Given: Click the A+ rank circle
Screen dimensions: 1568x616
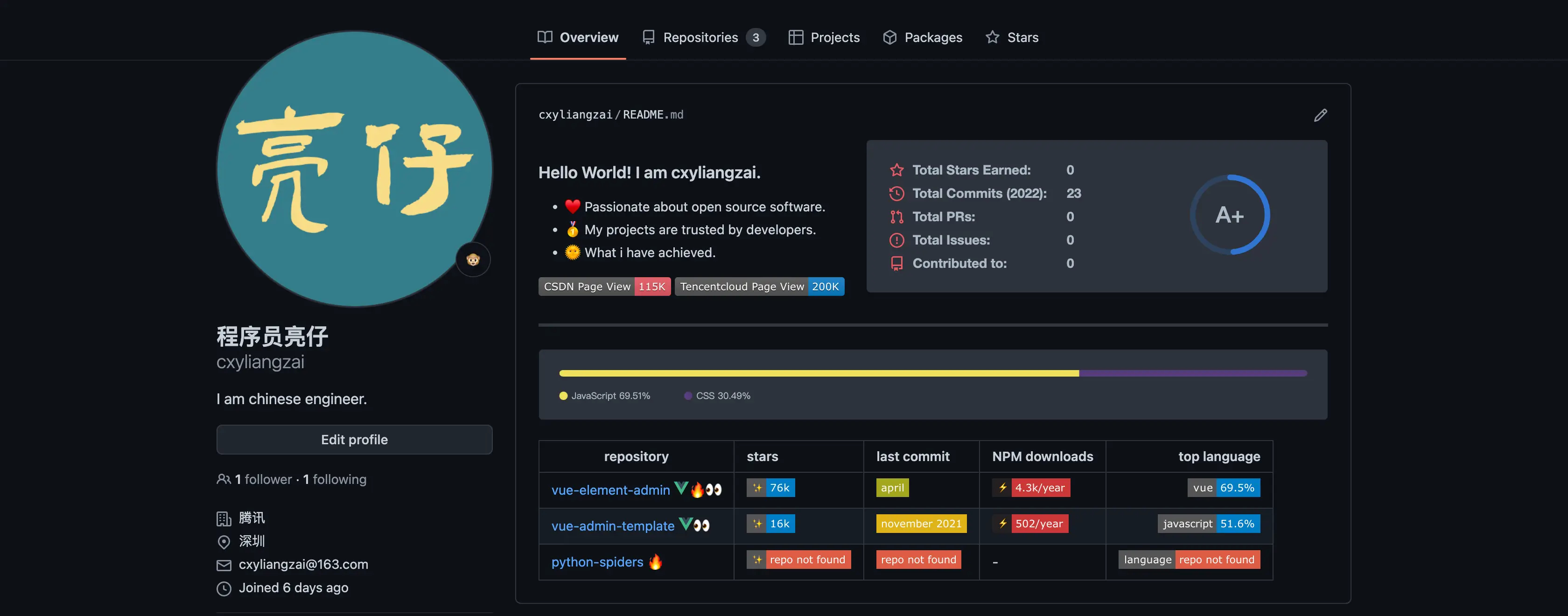Looking at the screenshot, I should [1229, 215].
